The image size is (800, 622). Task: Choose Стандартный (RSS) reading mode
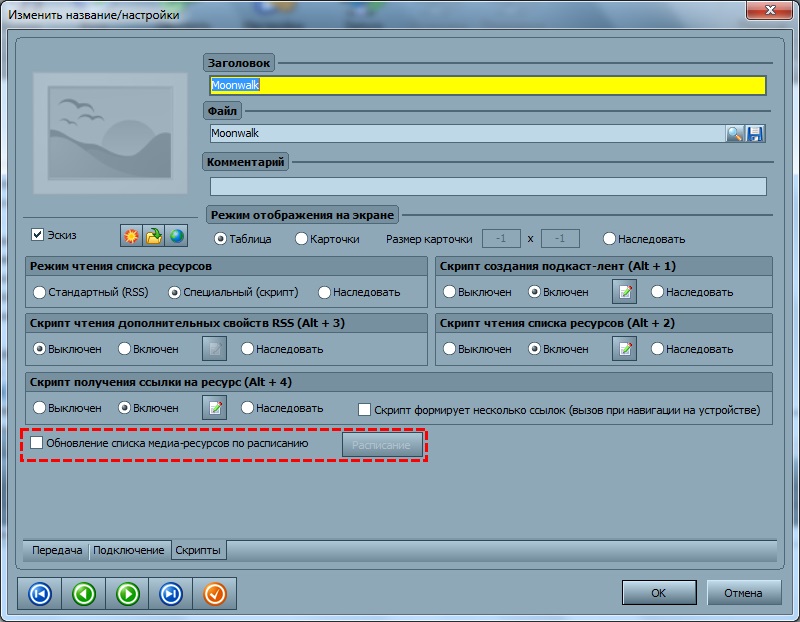click(x=40, y=292)
